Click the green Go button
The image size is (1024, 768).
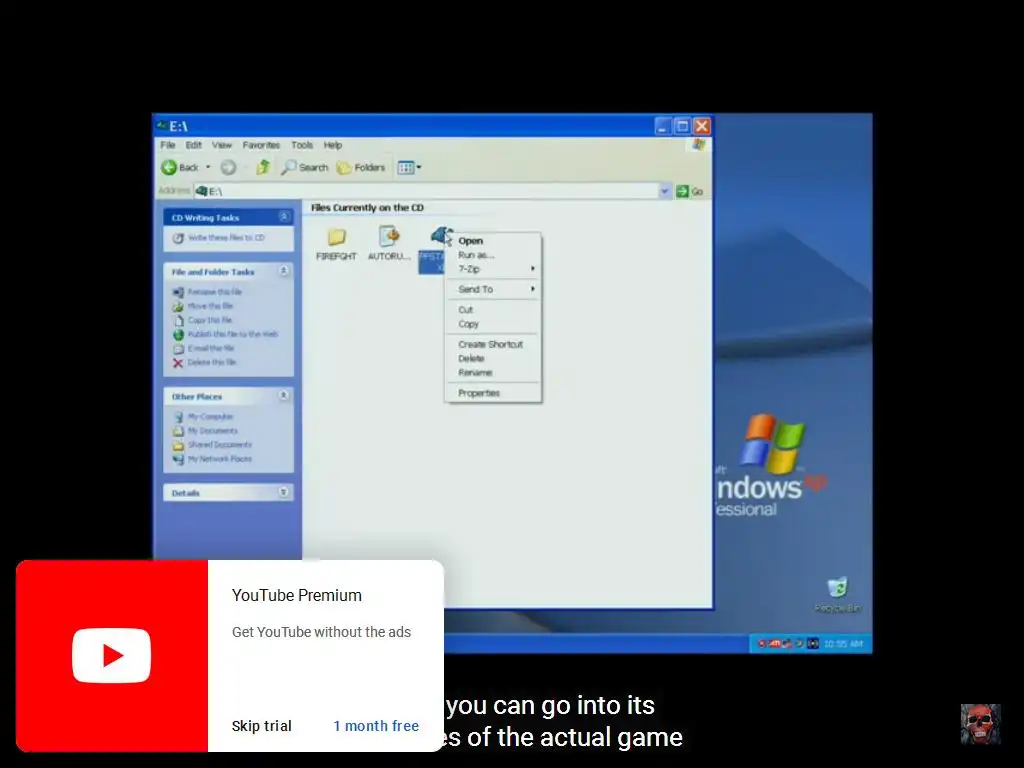coord(690,191)
